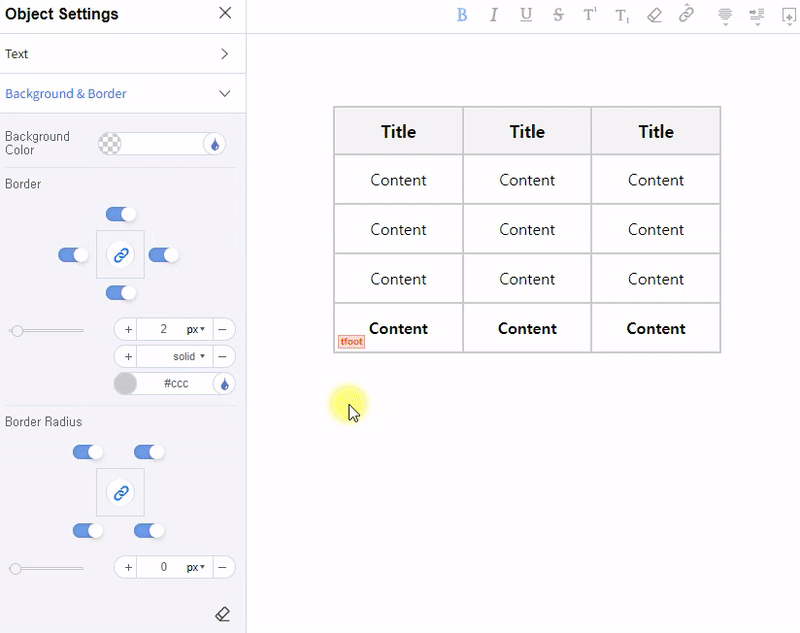800x633 pixels.
Task: Collapse the Background & Border section
Action: coord(224,94)
